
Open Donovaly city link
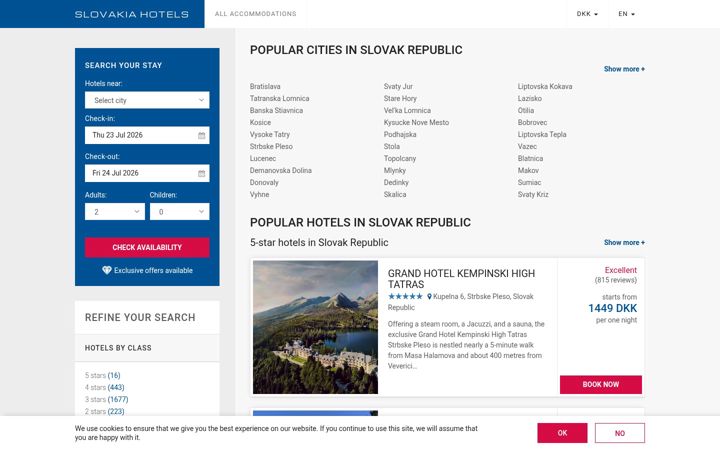pos(264,182)
